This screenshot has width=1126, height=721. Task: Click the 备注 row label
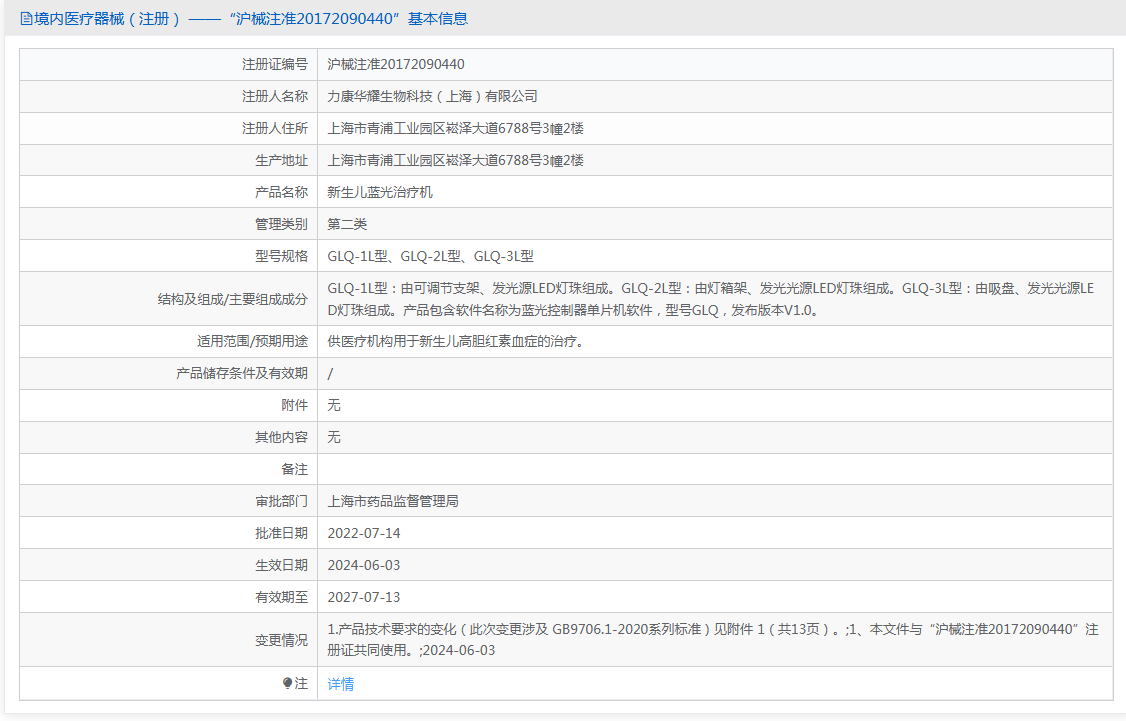(294, 469)
